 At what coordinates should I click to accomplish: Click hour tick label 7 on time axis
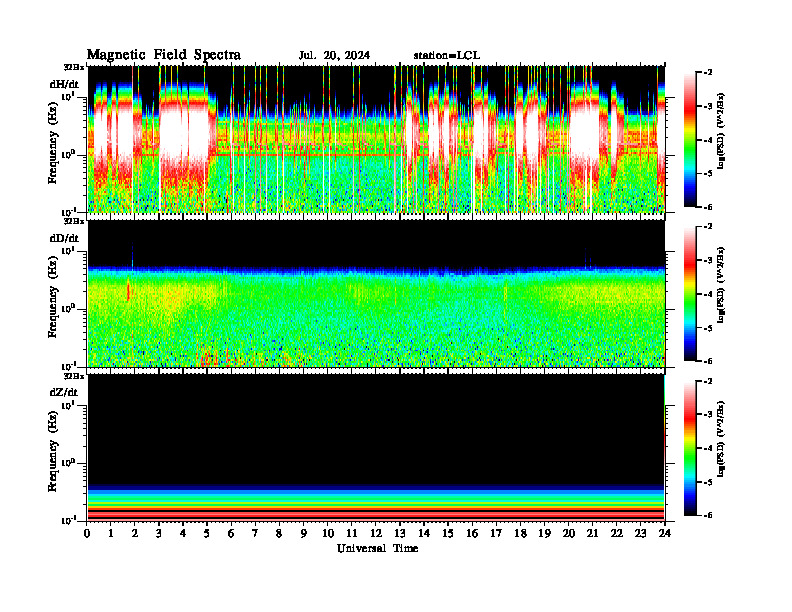(256, 533)
